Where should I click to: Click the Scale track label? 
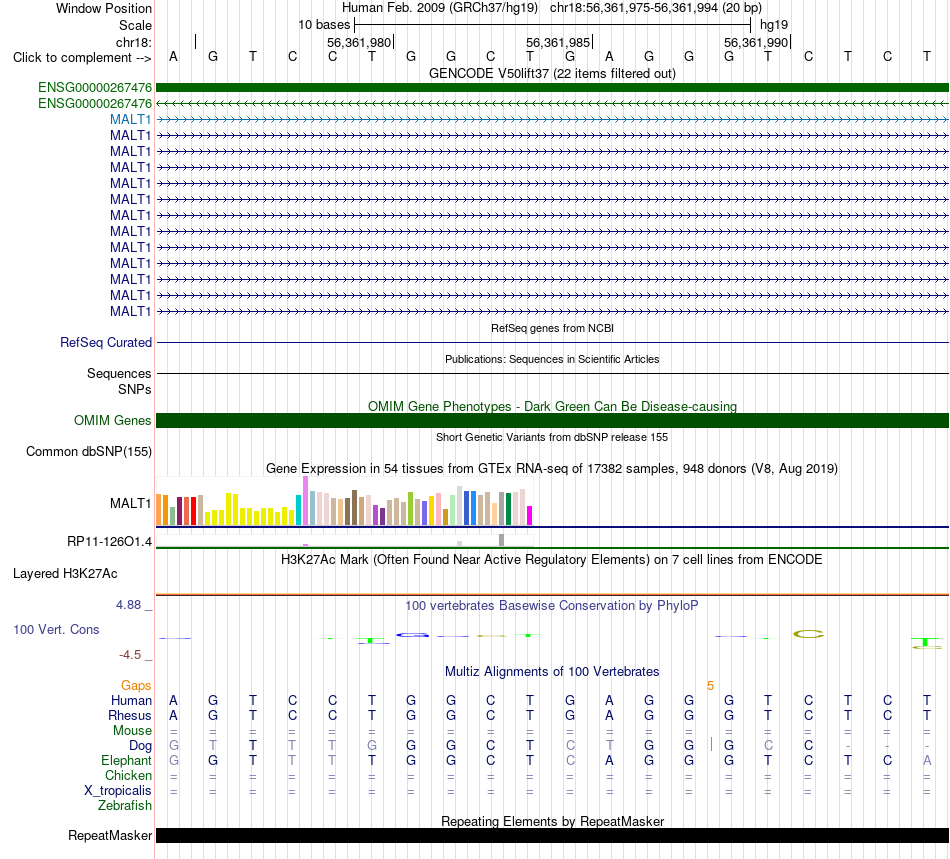(135, 25)
